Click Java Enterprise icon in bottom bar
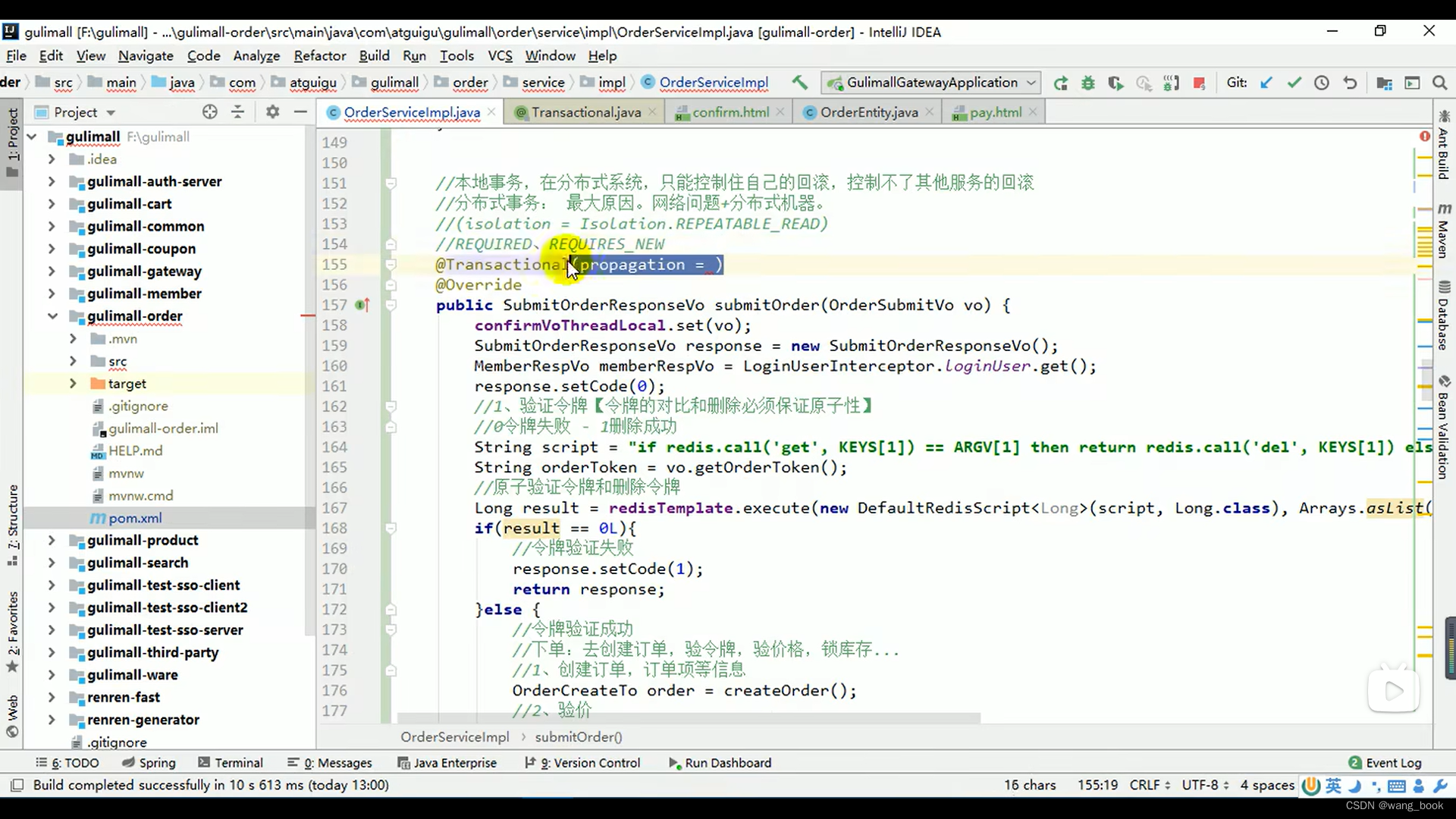This screenshot has width=1456, height=819. [x=454, y=763]
